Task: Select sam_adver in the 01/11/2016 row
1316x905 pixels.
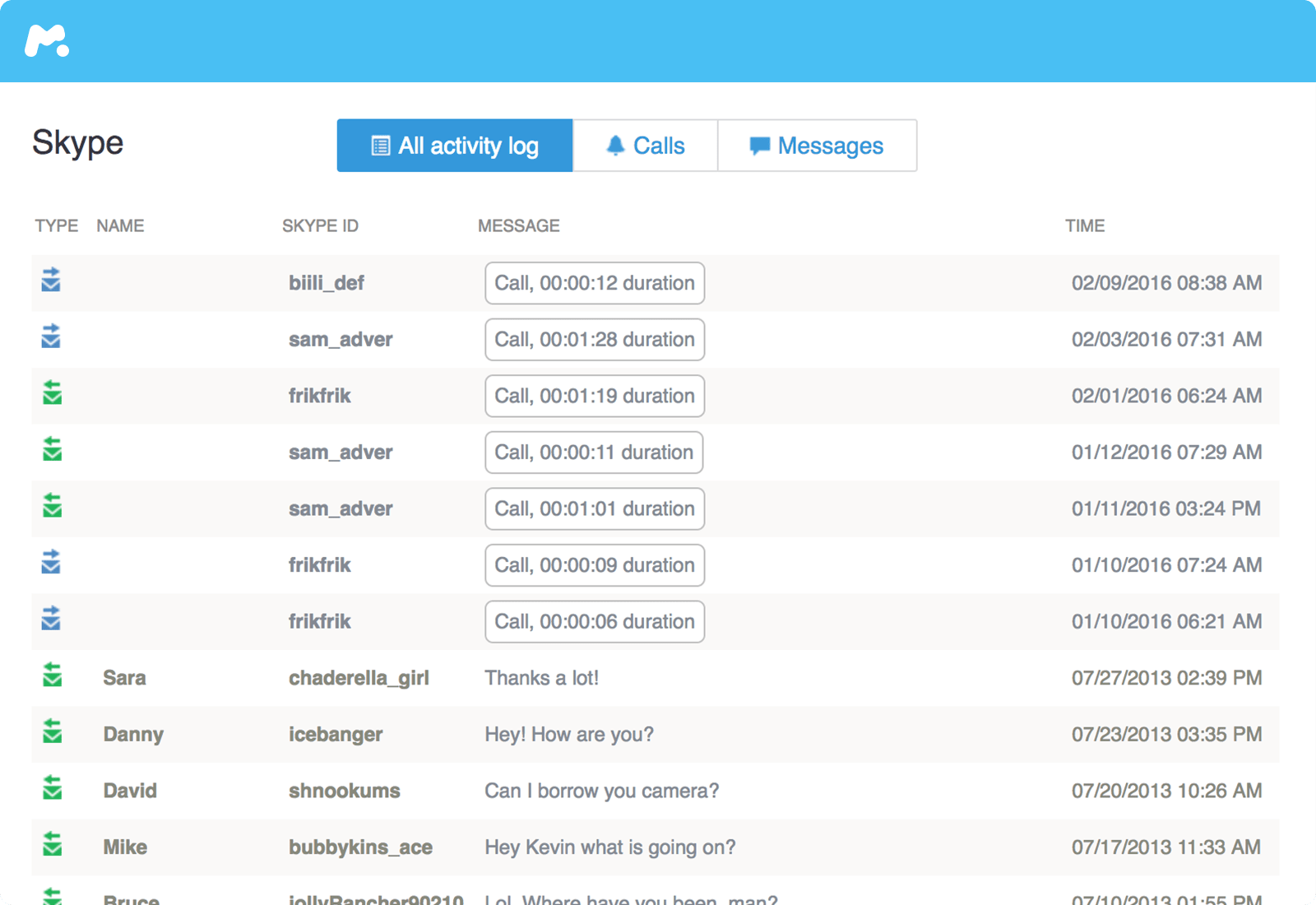Action: coord(341,508)
